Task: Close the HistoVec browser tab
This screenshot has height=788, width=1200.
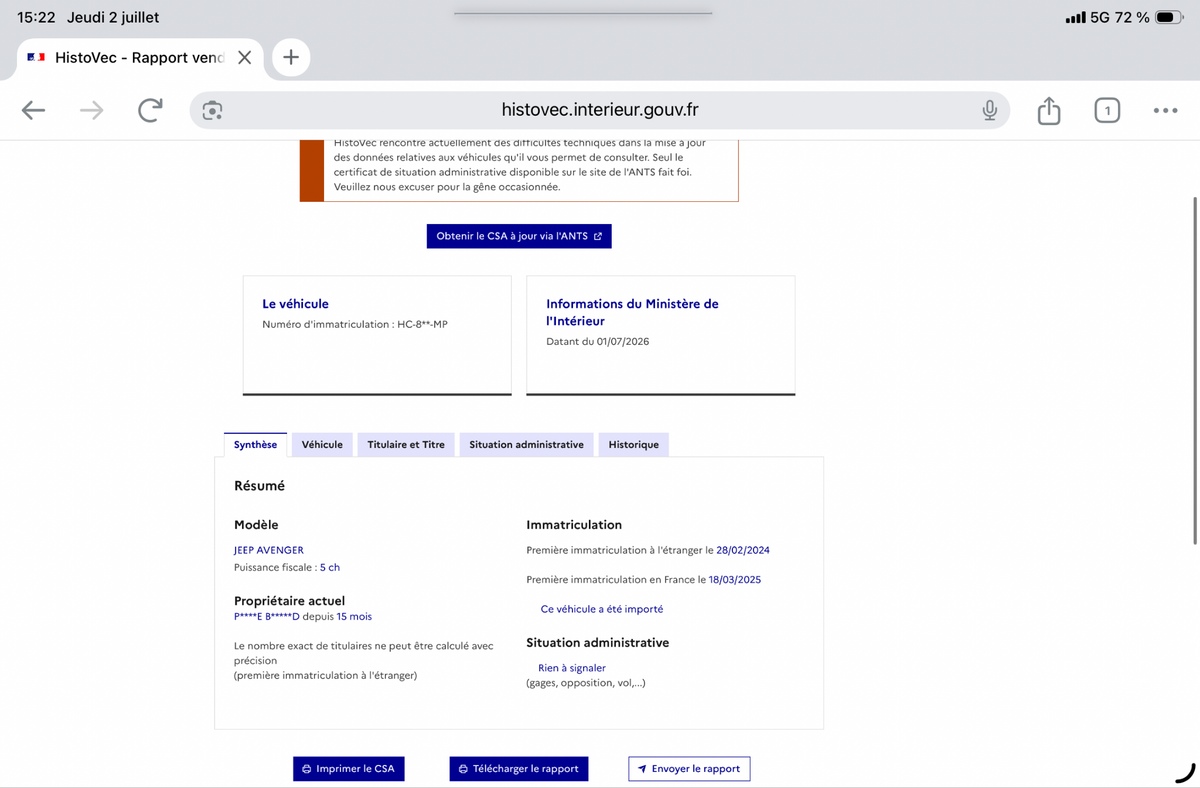Action: (x=244, y=58)
